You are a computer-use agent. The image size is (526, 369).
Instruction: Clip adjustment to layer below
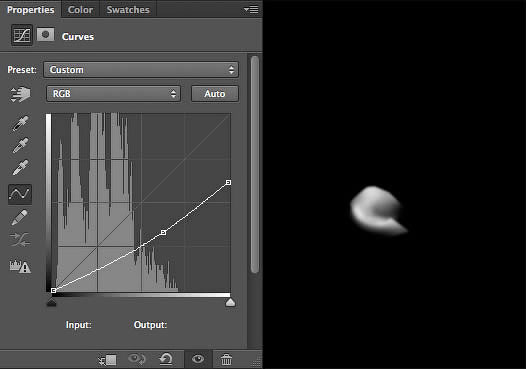click(107, 360)
